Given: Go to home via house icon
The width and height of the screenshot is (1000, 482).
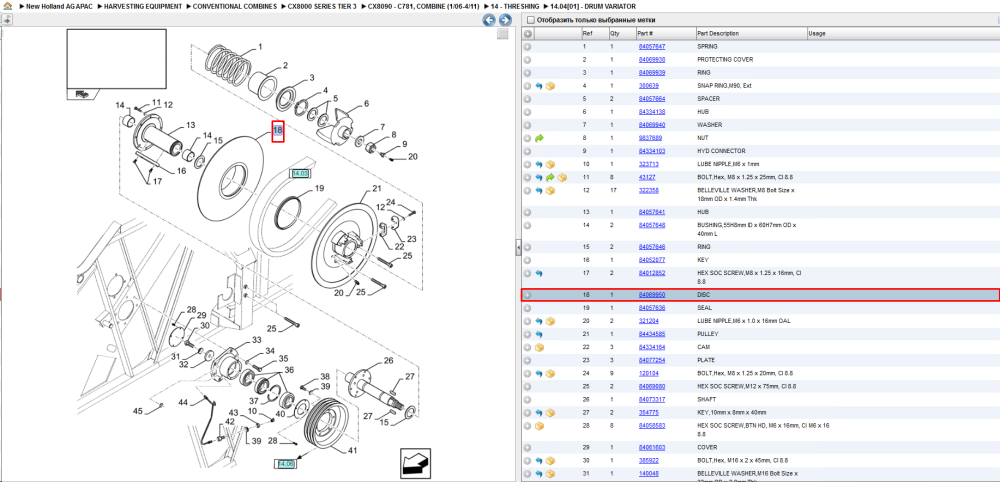Looking at the screenshot, I should [6, 6].
